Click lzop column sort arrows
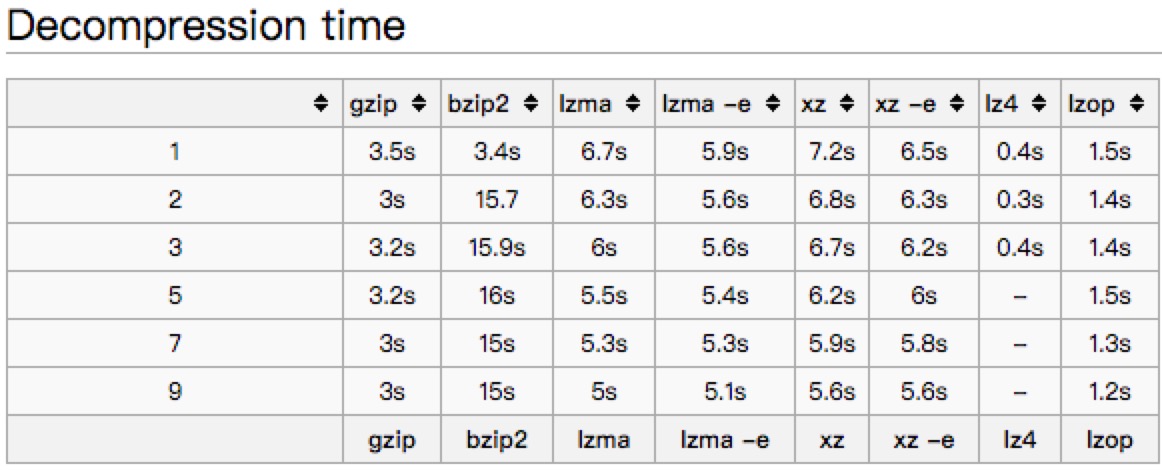1162x470 pixels. (x=1136, y=103)
